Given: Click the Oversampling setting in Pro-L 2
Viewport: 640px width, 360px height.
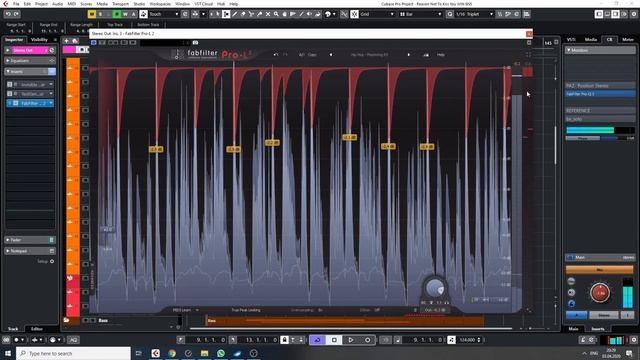Looking at the screenshot, I should (x=307, y=310).
